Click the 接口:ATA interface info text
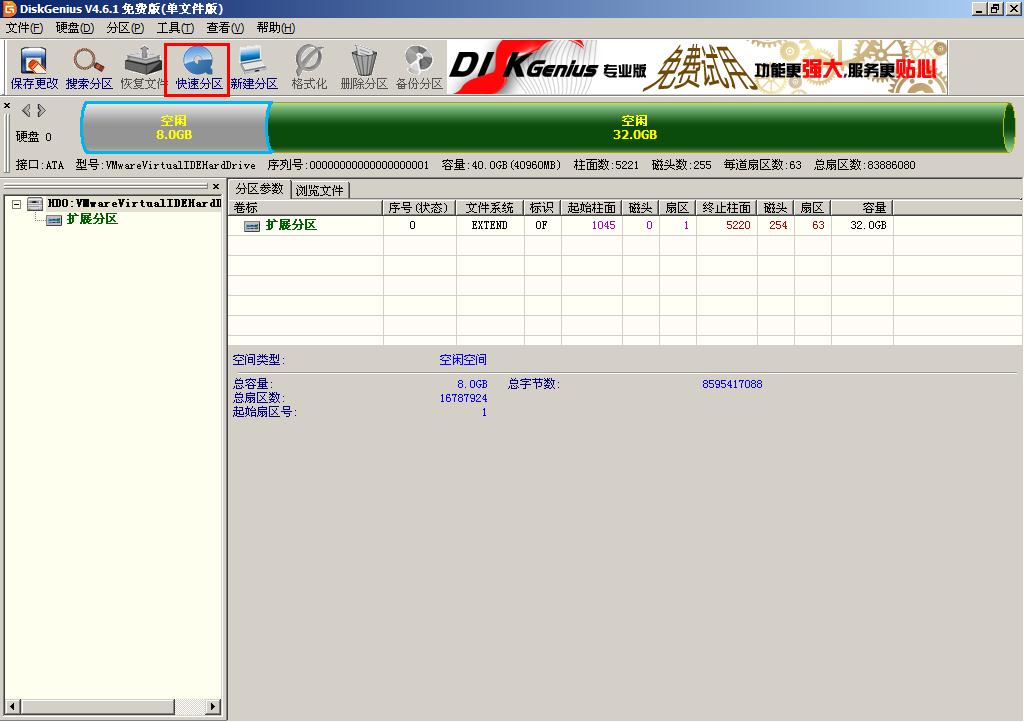 tap(39, 165)
